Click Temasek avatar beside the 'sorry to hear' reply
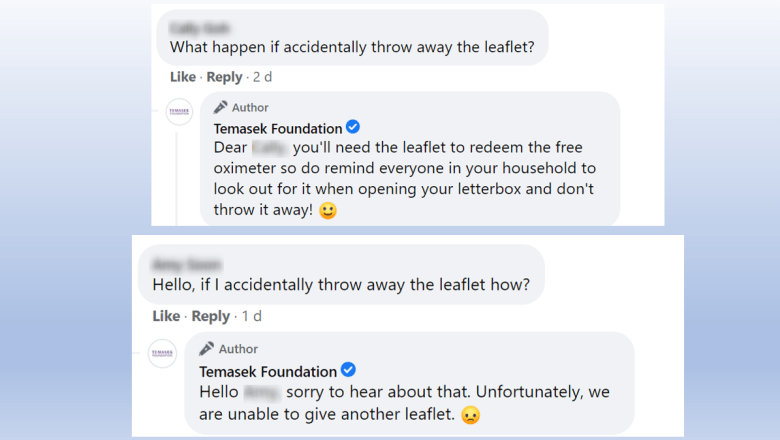This screenshot has height=440, width=780. click(x=163, y=353)
